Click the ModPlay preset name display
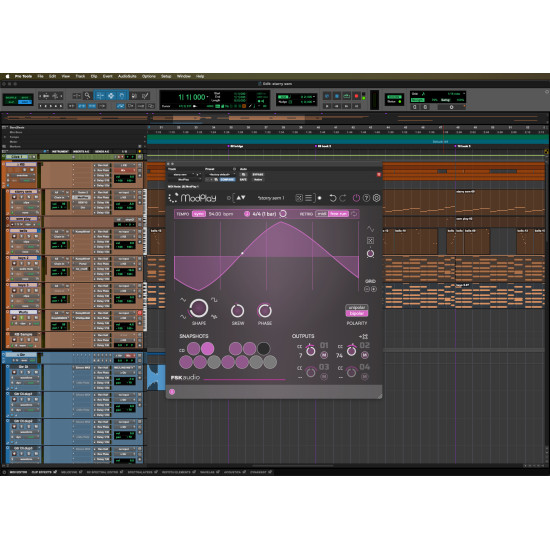550x550 pixels. pyautogui.click(x=271, y=198)
